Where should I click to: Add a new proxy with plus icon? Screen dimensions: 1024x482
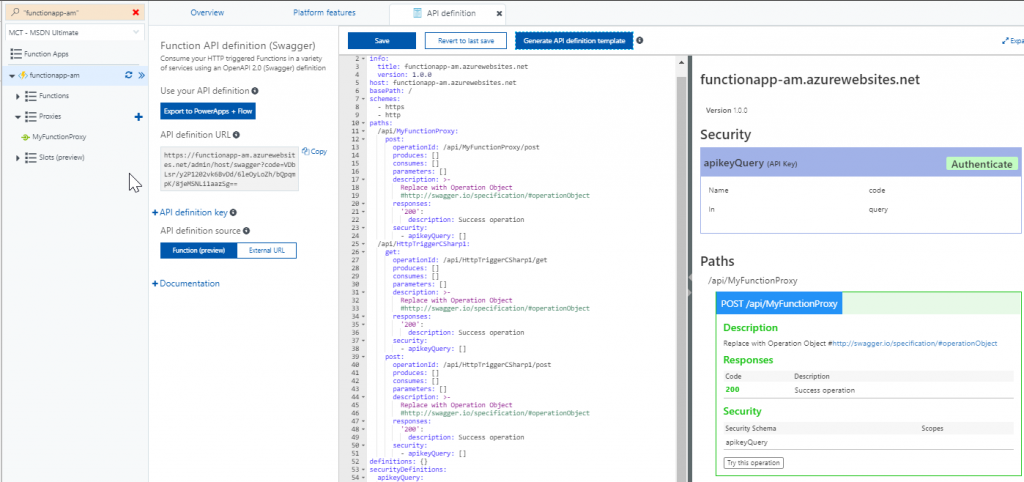click(138, 117)
